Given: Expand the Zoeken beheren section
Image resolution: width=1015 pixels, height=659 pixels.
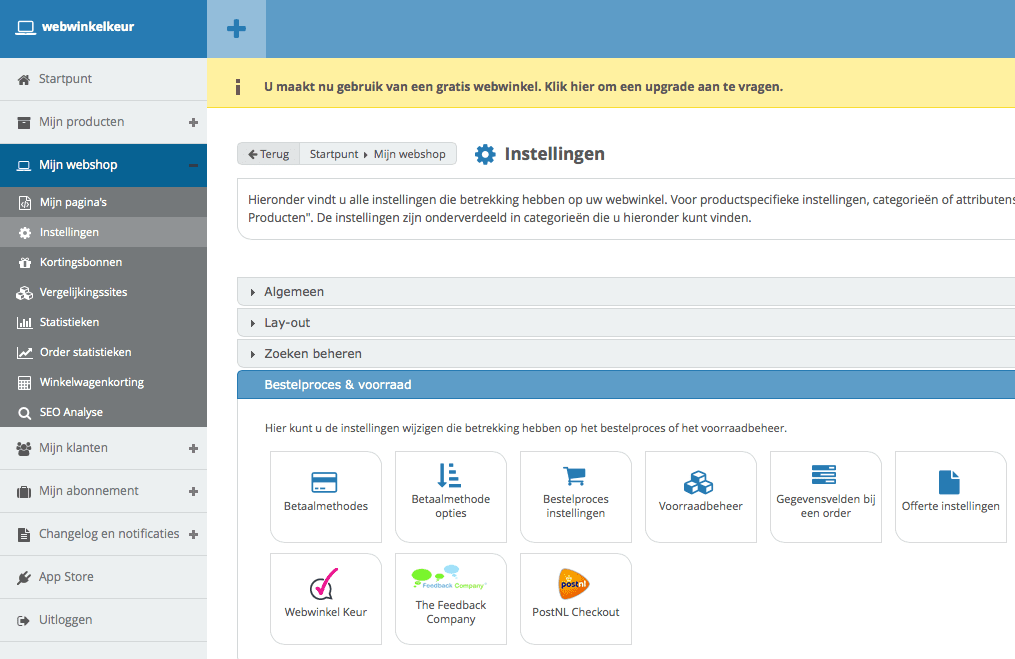Looking at the screenshot, I should (x=312, y=354).
